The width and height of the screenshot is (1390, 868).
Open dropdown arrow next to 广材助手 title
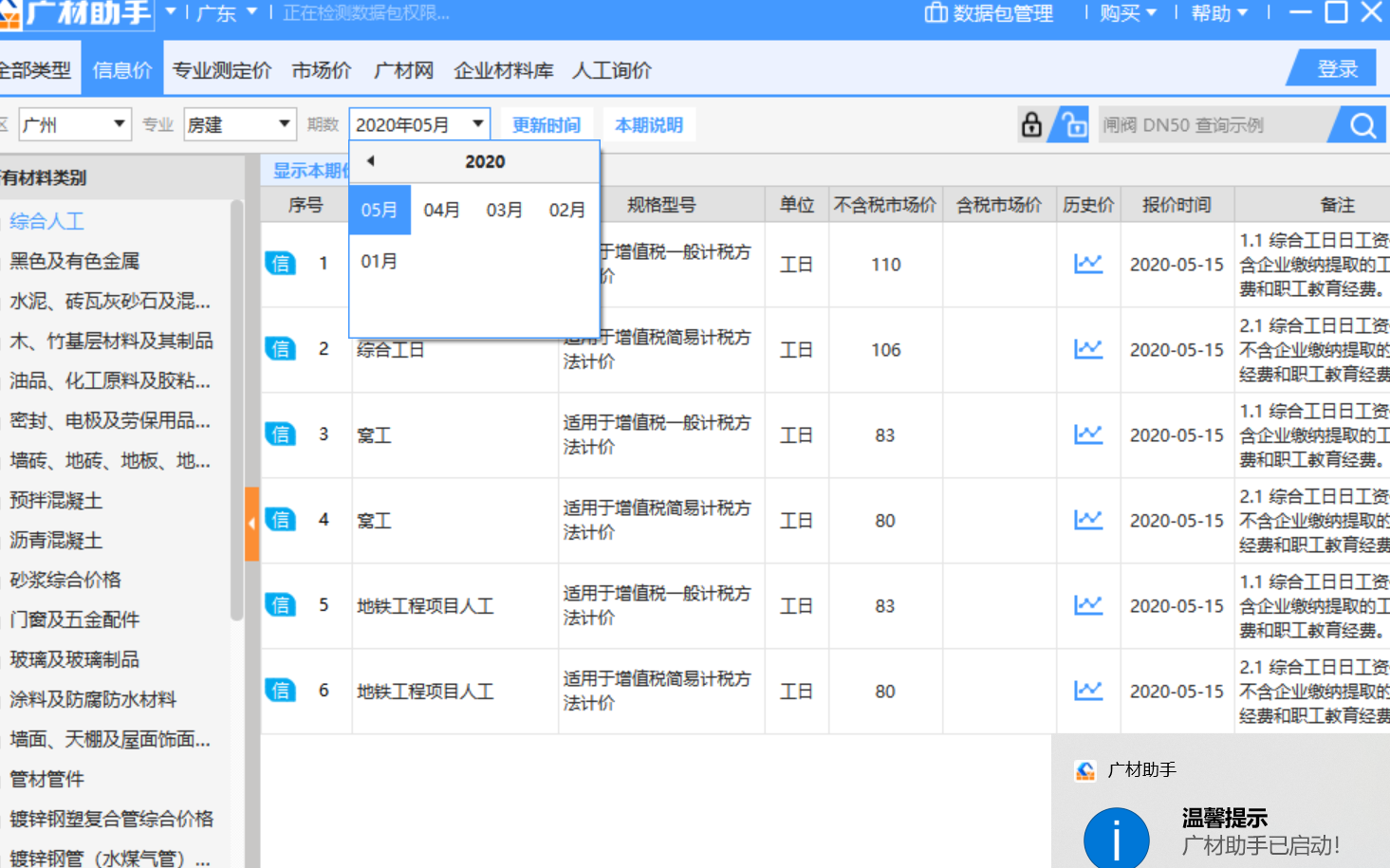[171, 12]
